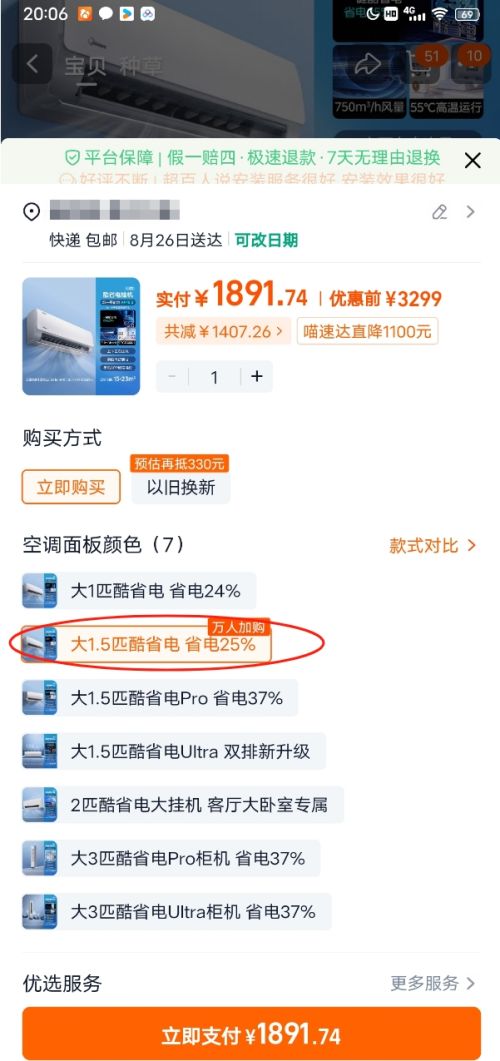Tap the back arrow icon

32,64
